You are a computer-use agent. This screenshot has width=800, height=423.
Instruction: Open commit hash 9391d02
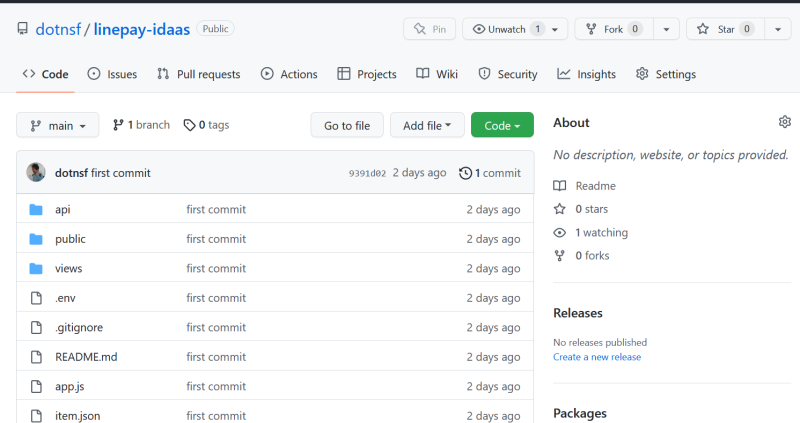pyautogui.click(x=367, y=173)
